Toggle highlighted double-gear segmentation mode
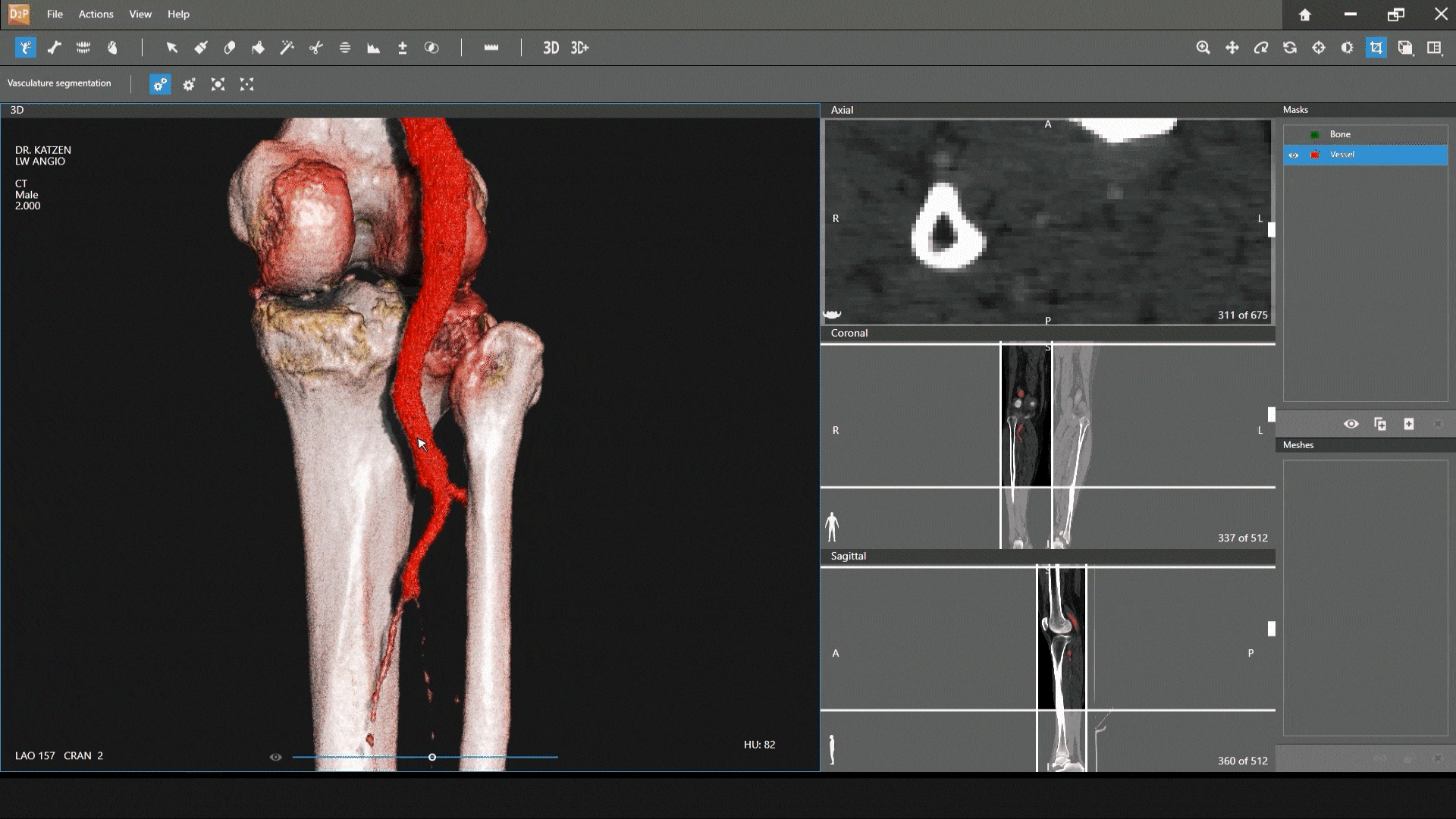 (x=160, y=84)
